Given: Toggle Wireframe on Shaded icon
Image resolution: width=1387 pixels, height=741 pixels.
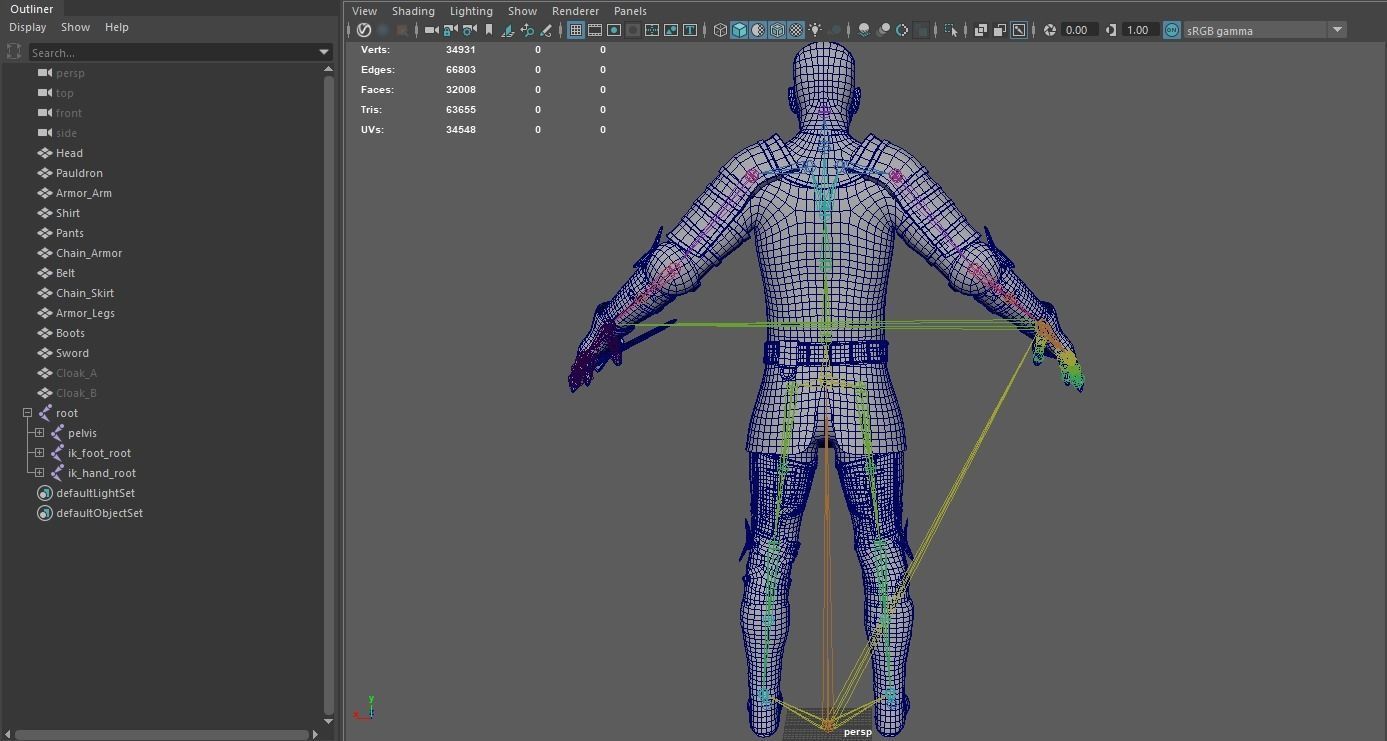Looking at the screenshot, I should [777, 30].
